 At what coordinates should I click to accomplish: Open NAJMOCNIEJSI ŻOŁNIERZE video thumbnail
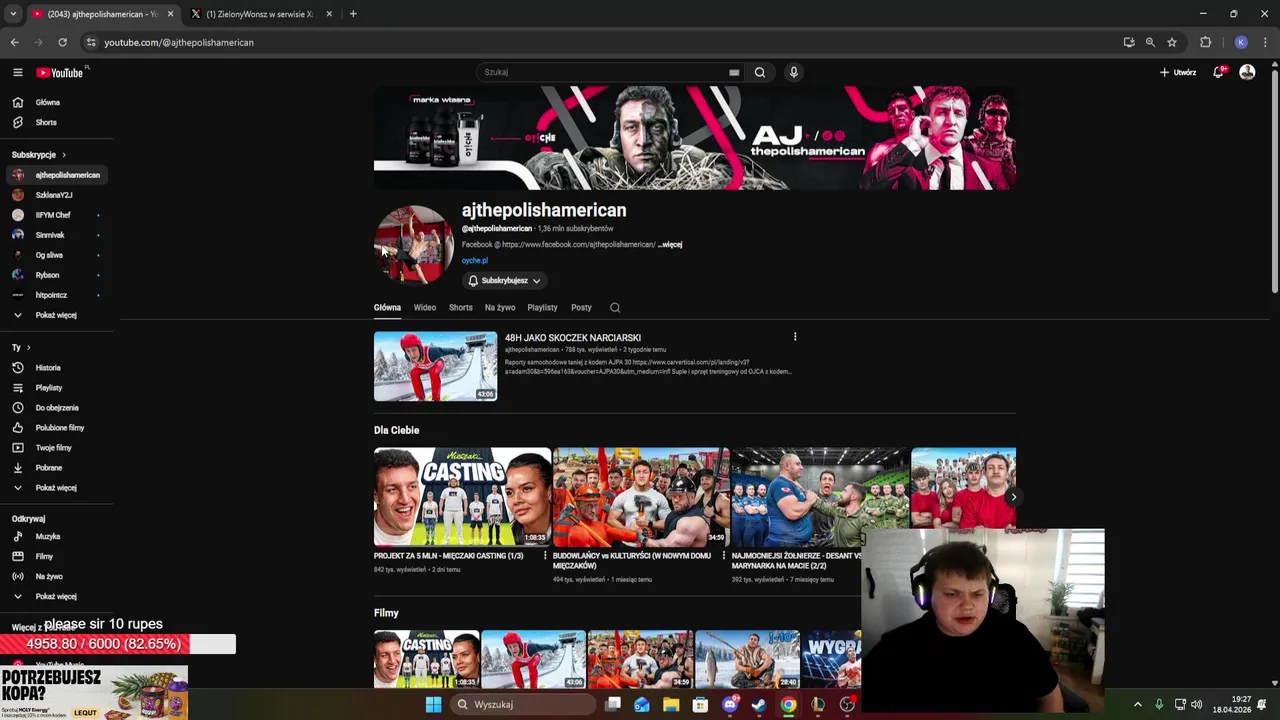tap(820, 497)
